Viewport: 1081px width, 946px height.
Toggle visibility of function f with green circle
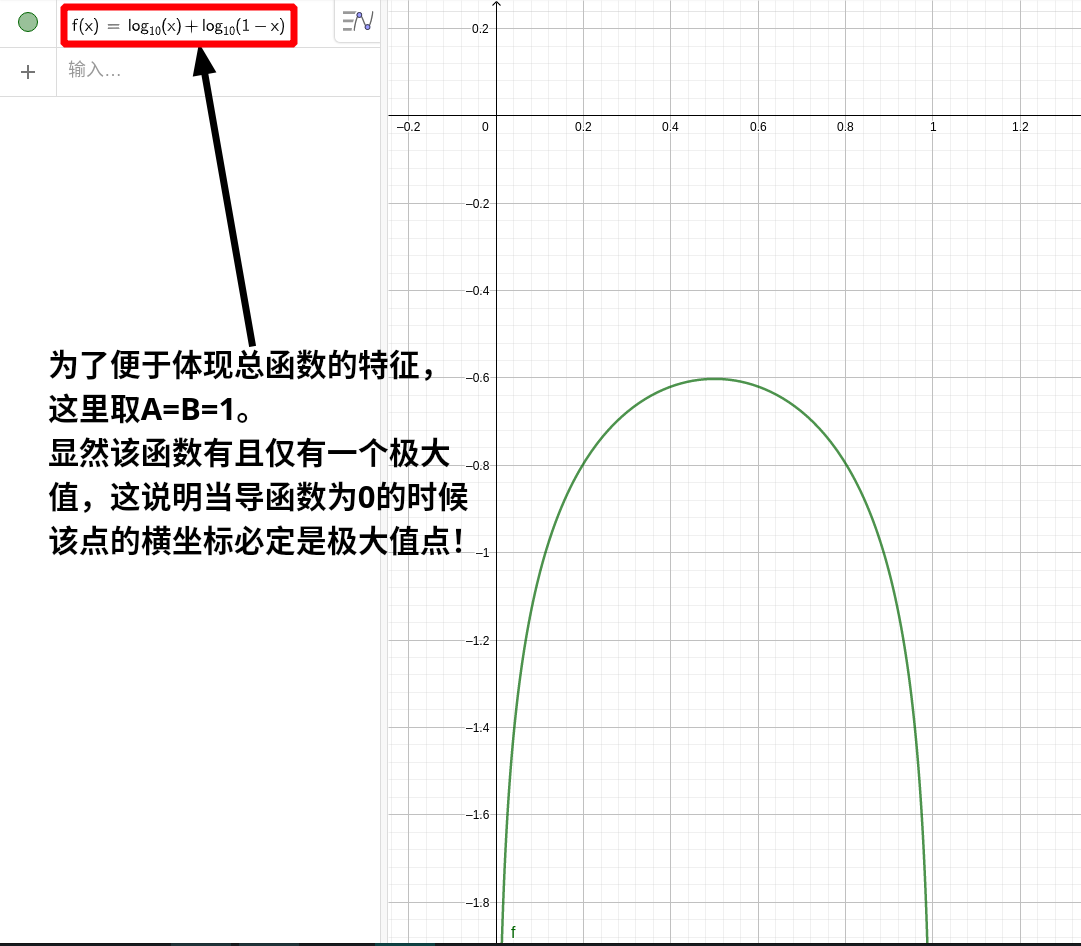coord(28,22)
